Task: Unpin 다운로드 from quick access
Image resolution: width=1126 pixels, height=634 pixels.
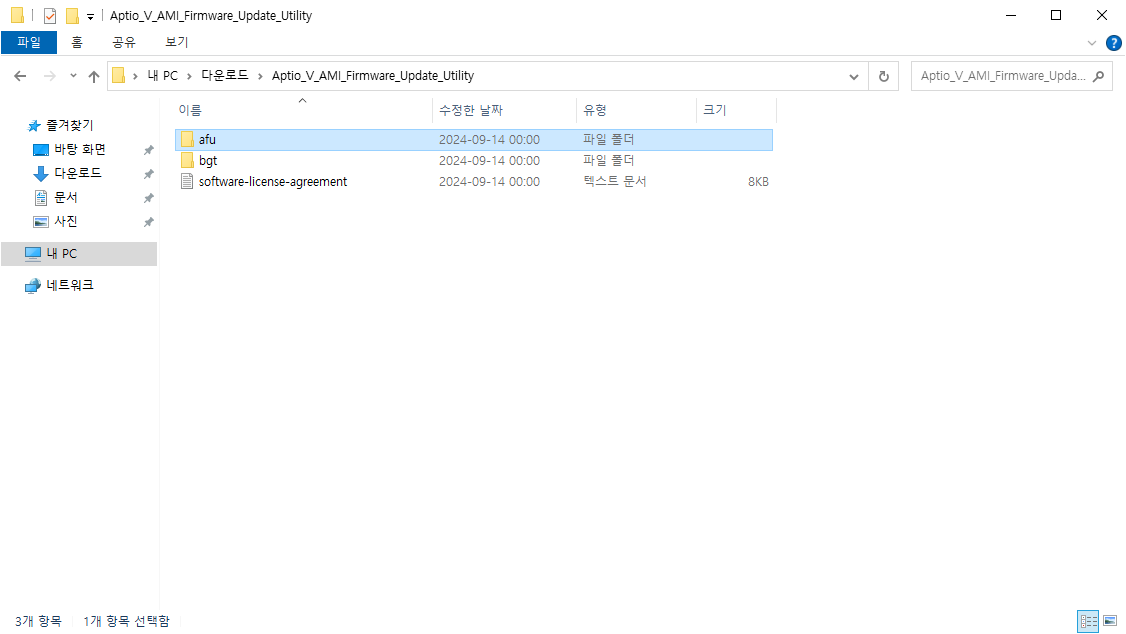Action: tap(148, 172)
